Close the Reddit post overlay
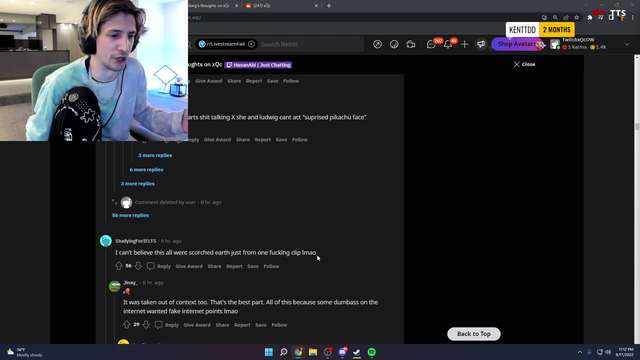The width and height of the screenshot is (640, 360). click(524, 64)
